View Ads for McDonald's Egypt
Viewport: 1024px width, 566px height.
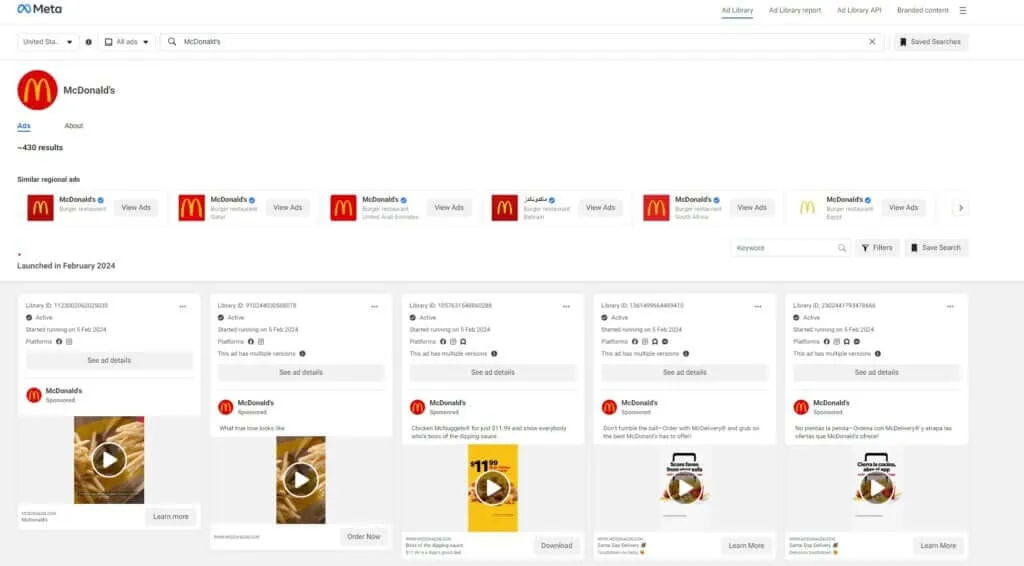[903, 208]
